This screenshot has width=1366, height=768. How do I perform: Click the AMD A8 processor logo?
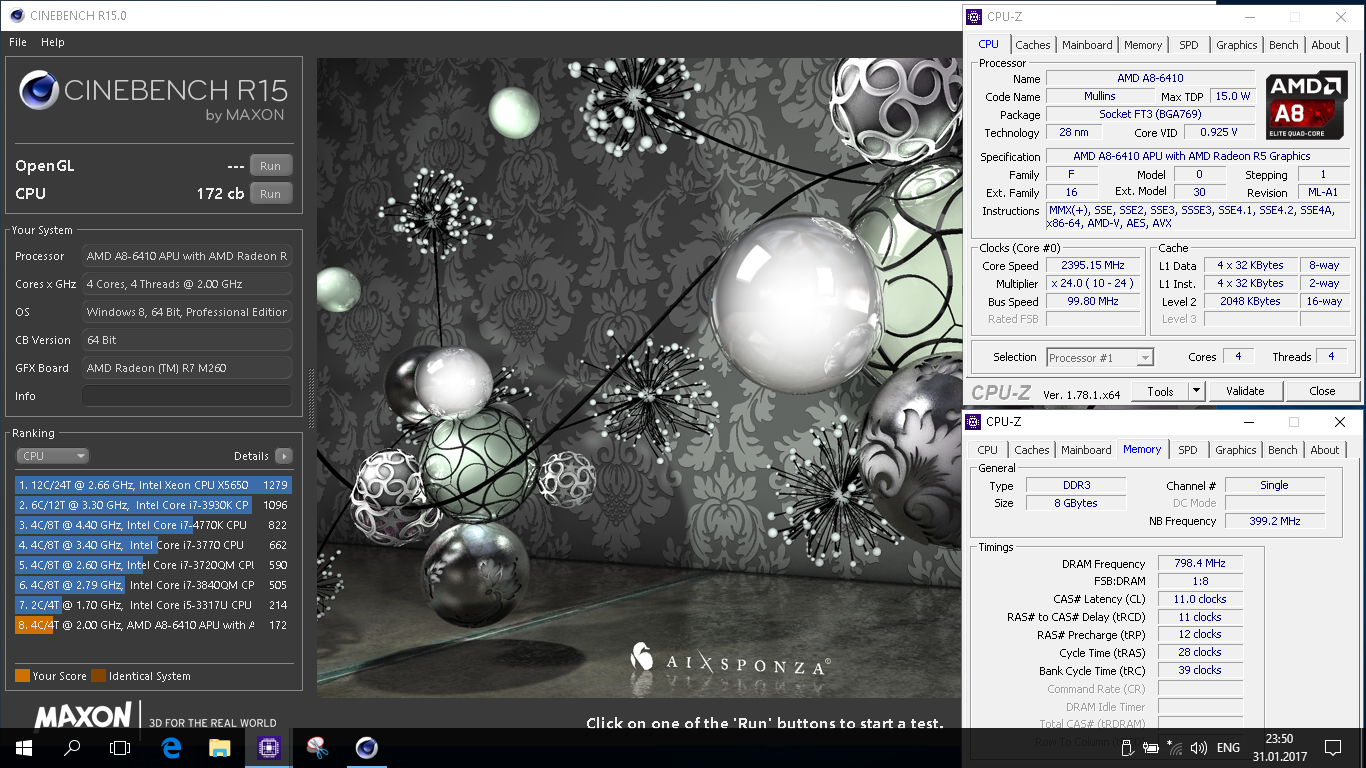(x=1306, y=104)
